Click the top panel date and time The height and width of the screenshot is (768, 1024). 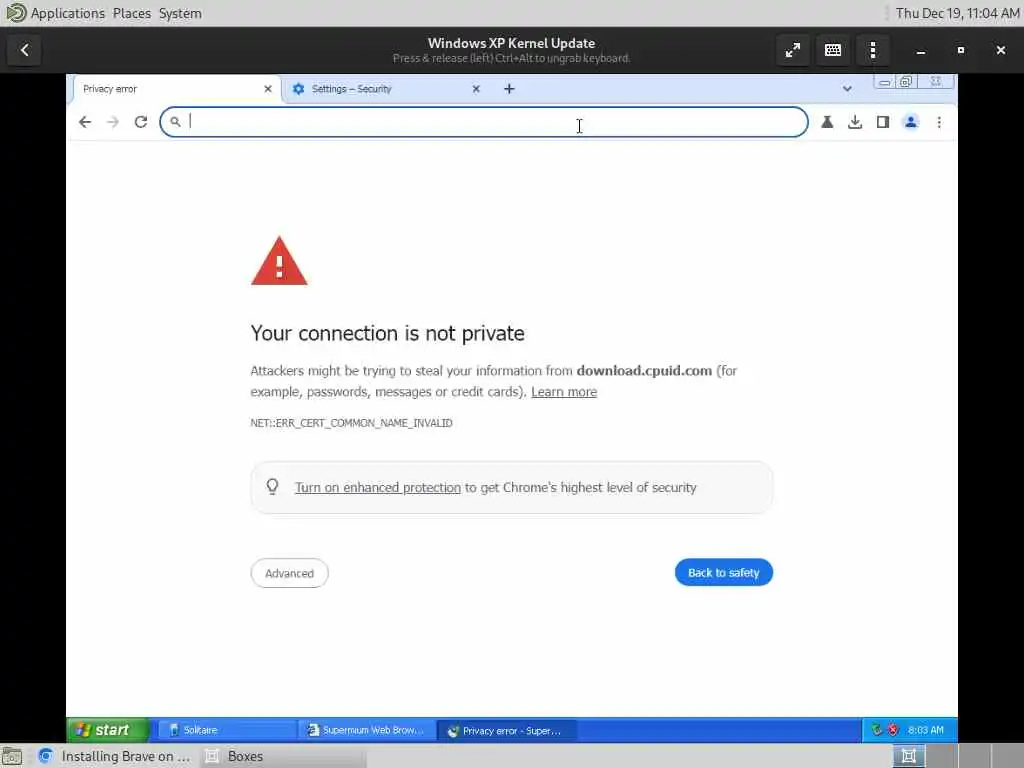(x=957, y=13)
